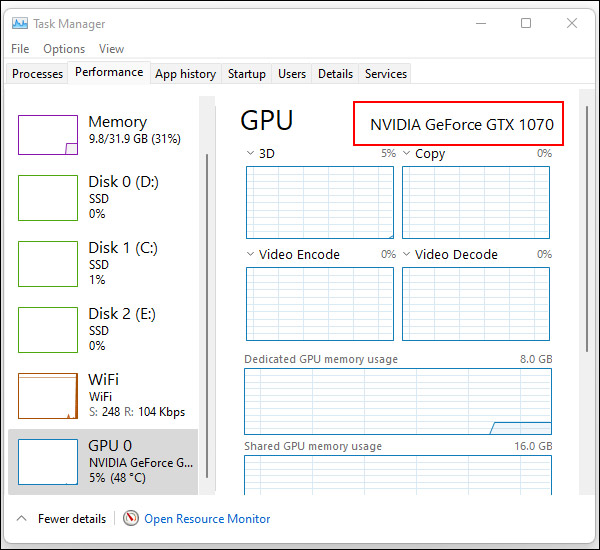This screenshot has width=600, height=550.
Task: Open the View menu
Action: tap(111, 49)
